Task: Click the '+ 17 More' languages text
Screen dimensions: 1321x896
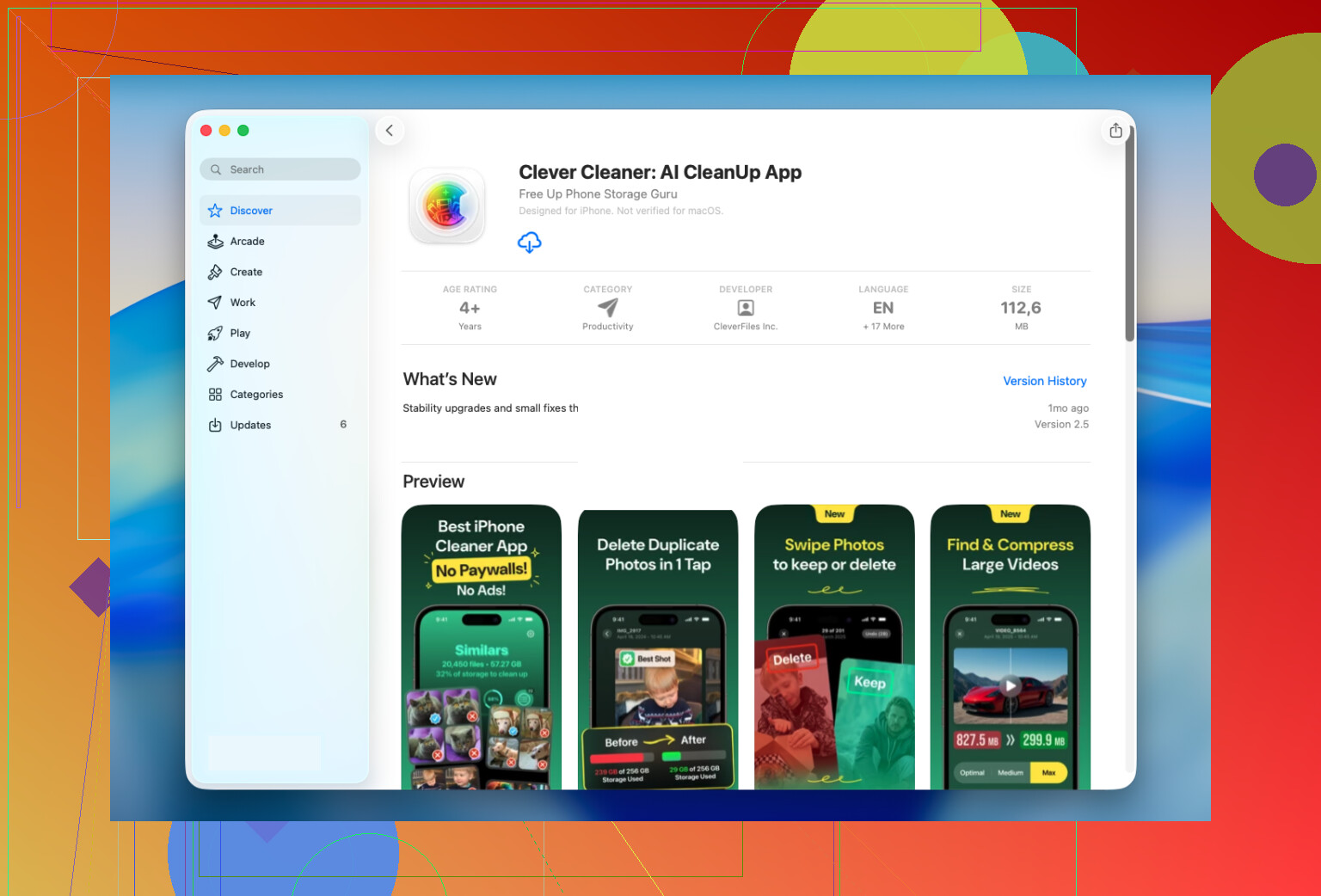Action: 883,327
